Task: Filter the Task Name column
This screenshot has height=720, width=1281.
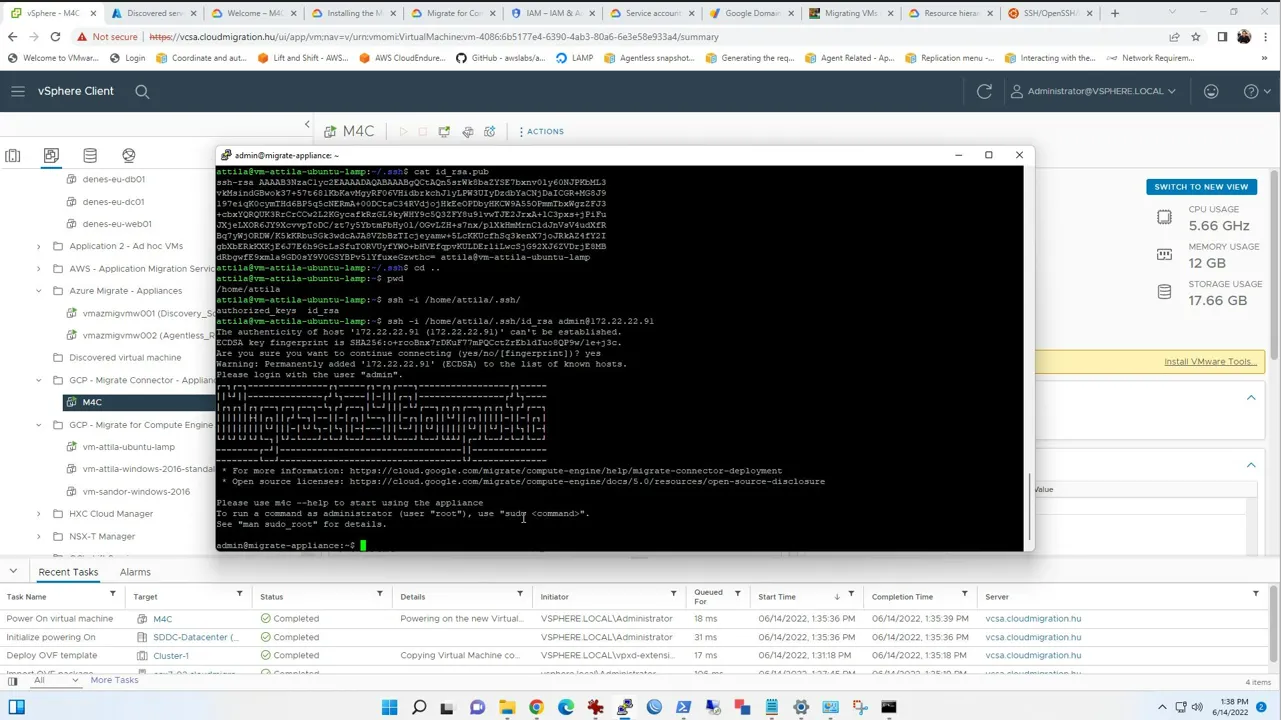Action: pos(112,596)
